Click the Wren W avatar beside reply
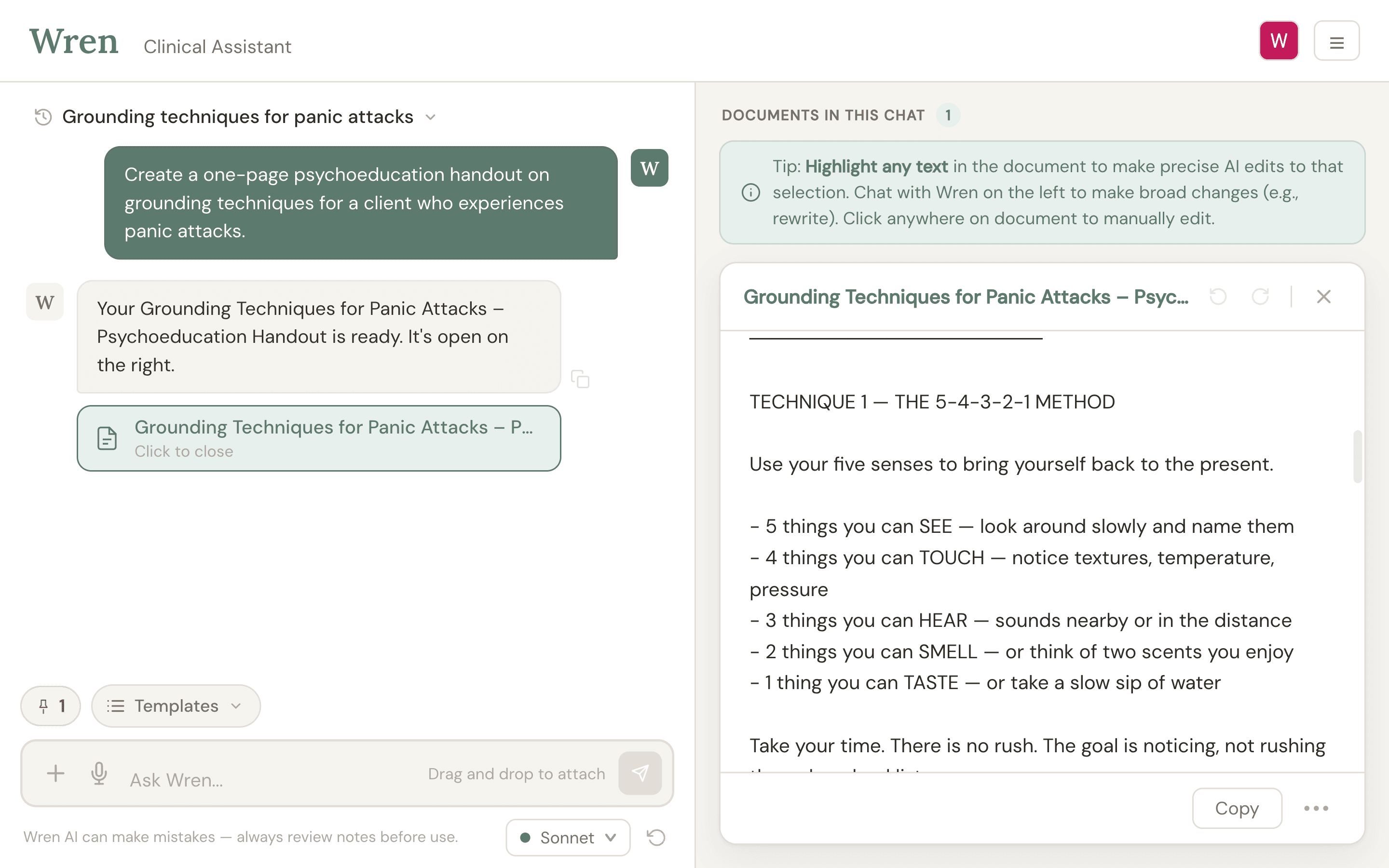 point(45,301)
